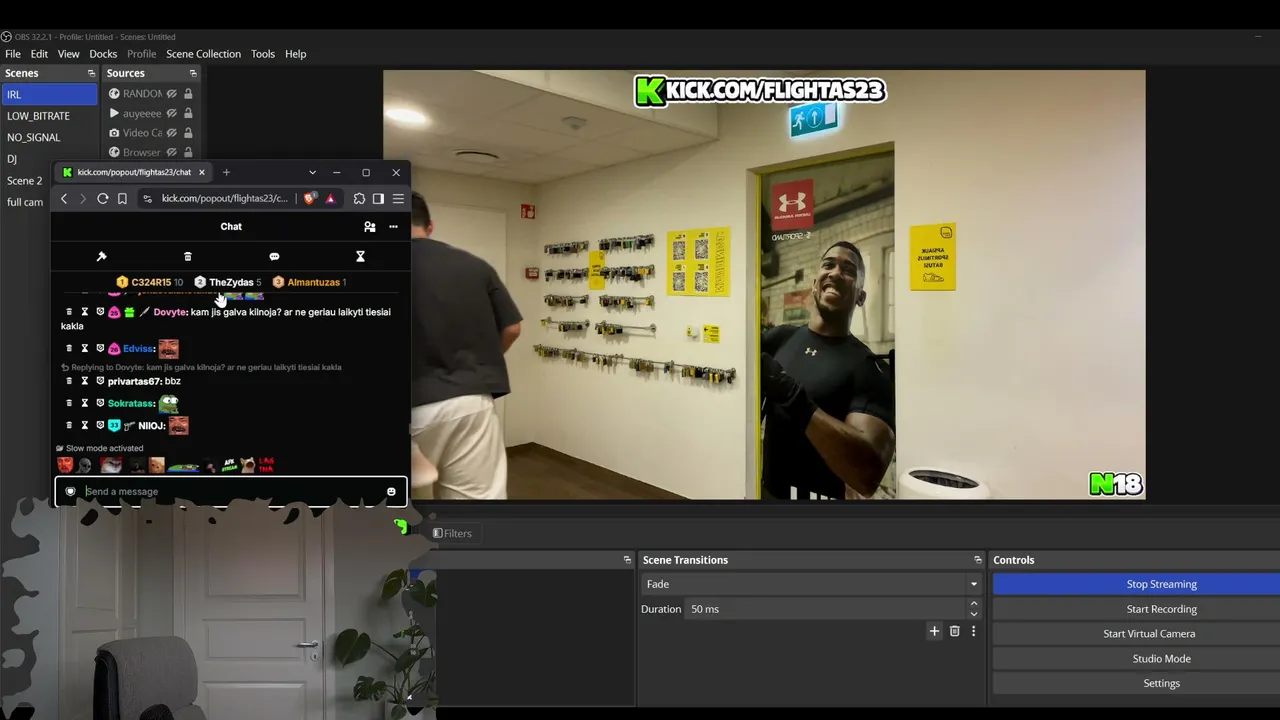Open the browser tab search dropdown

point(312,172)
